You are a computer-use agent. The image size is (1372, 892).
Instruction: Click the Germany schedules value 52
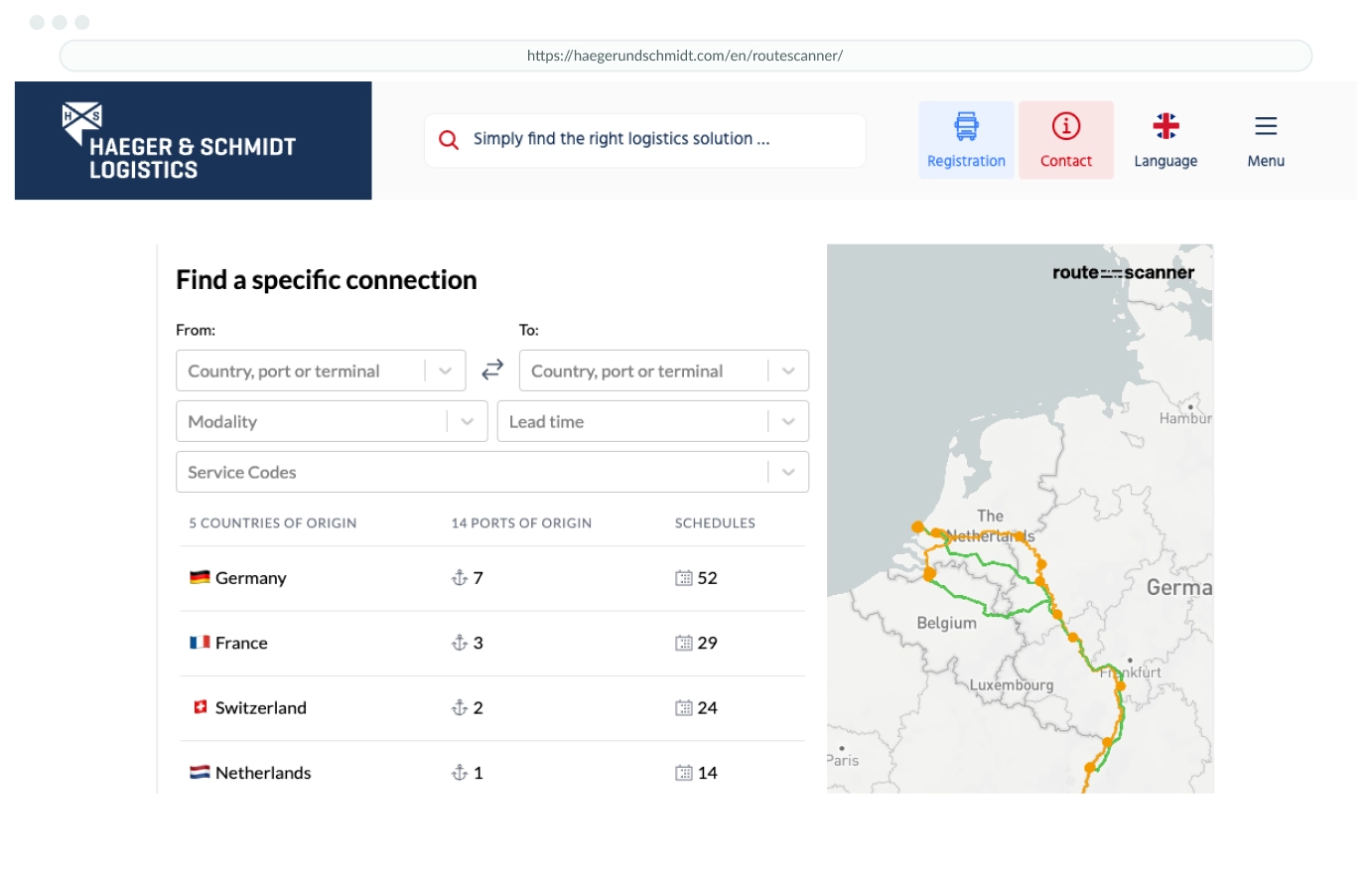pyautogui.click(x=707, y=578)
